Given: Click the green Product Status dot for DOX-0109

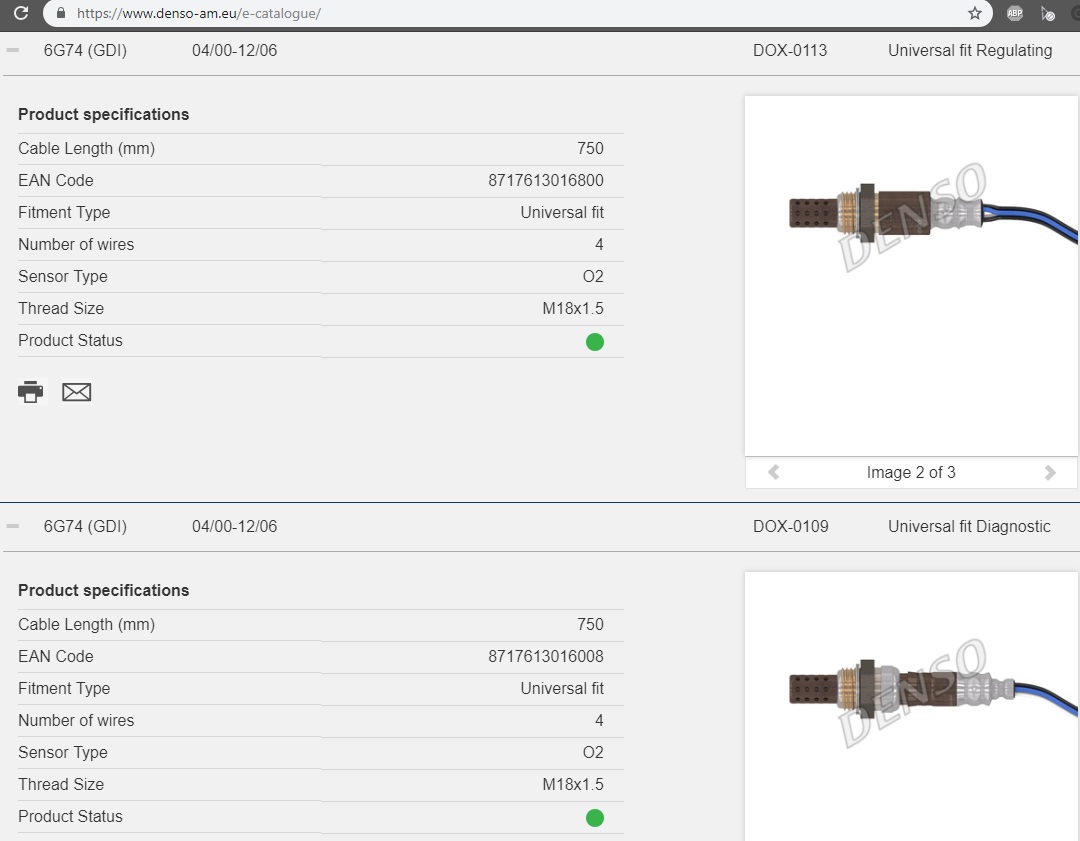Looking at the screenshot, I should (595, 818).
